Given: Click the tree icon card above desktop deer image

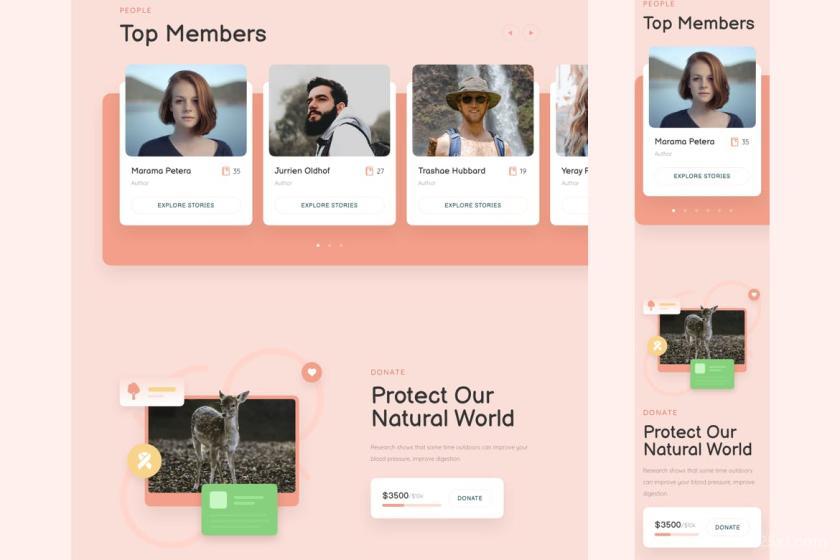Looking at the screenshot, I should (152, 392).
